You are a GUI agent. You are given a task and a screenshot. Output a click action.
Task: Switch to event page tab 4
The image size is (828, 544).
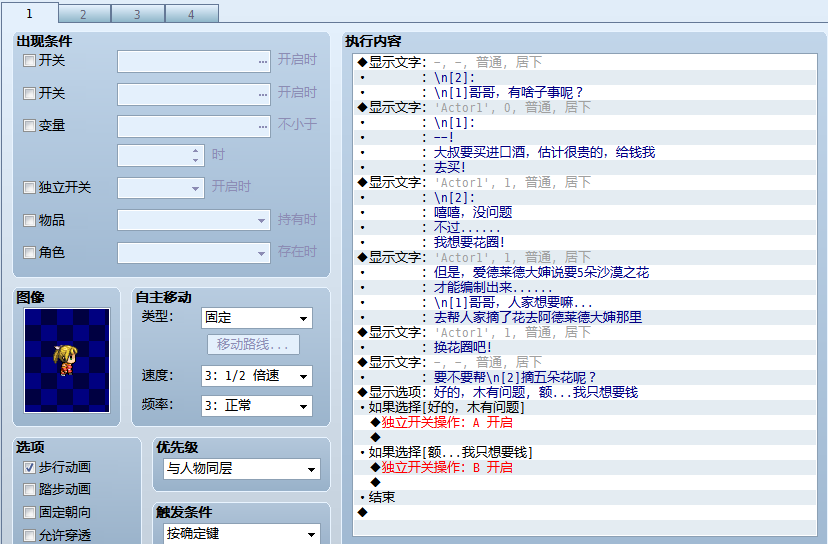pos(192,14)
